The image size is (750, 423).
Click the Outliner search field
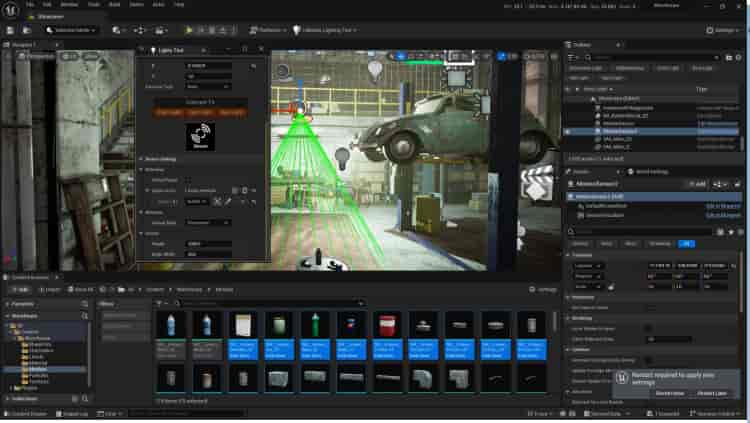point(653,57)
